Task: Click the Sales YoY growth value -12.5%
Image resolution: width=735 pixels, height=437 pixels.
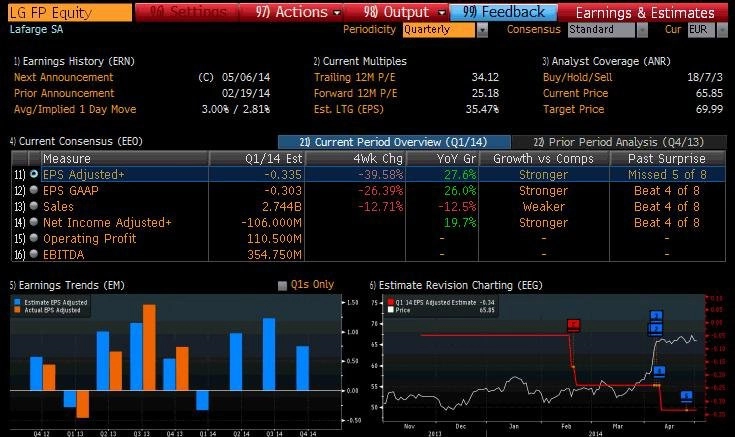Action: pos(457,207)
